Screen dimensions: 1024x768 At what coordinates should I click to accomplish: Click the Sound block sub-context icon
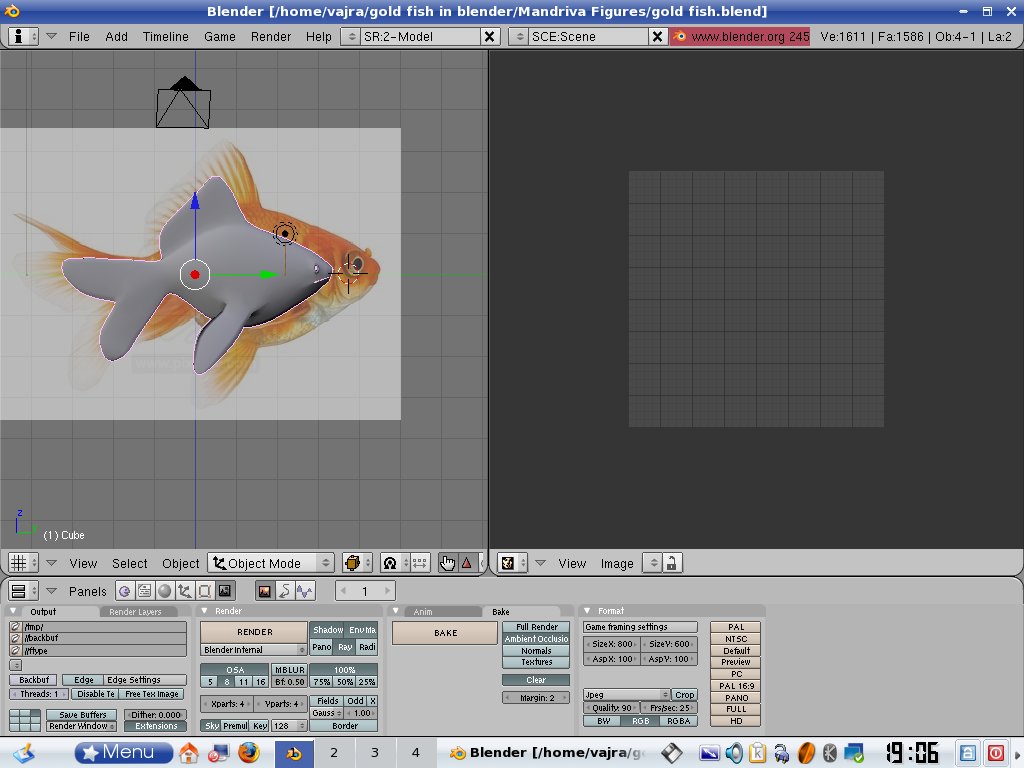click(304, 591)
